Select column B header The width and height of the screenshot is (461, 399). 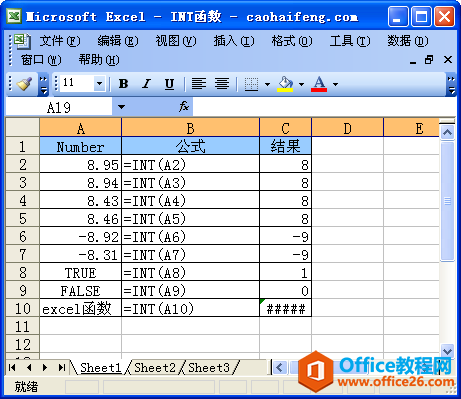(190, 128)
